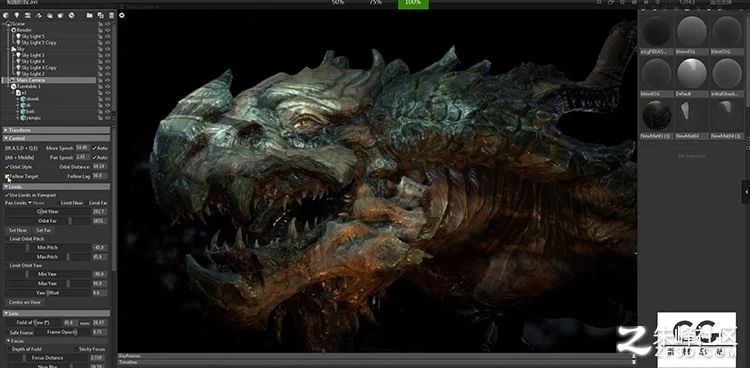The width and height of the screenshot is (750, 368).
Task: Select the NewMat64 material thumbnail
Action: tap(692, 116)
